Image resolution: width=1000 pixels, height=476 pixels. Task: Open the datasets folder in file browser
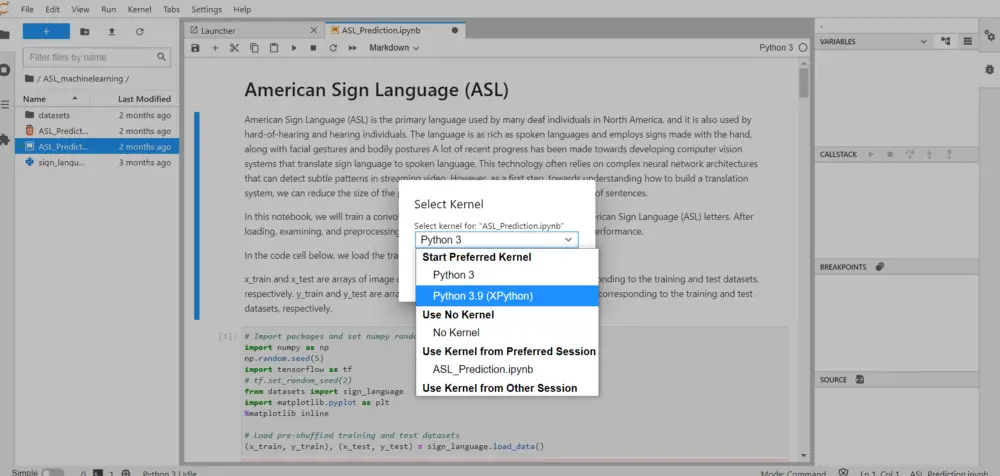tap(54, 115)
